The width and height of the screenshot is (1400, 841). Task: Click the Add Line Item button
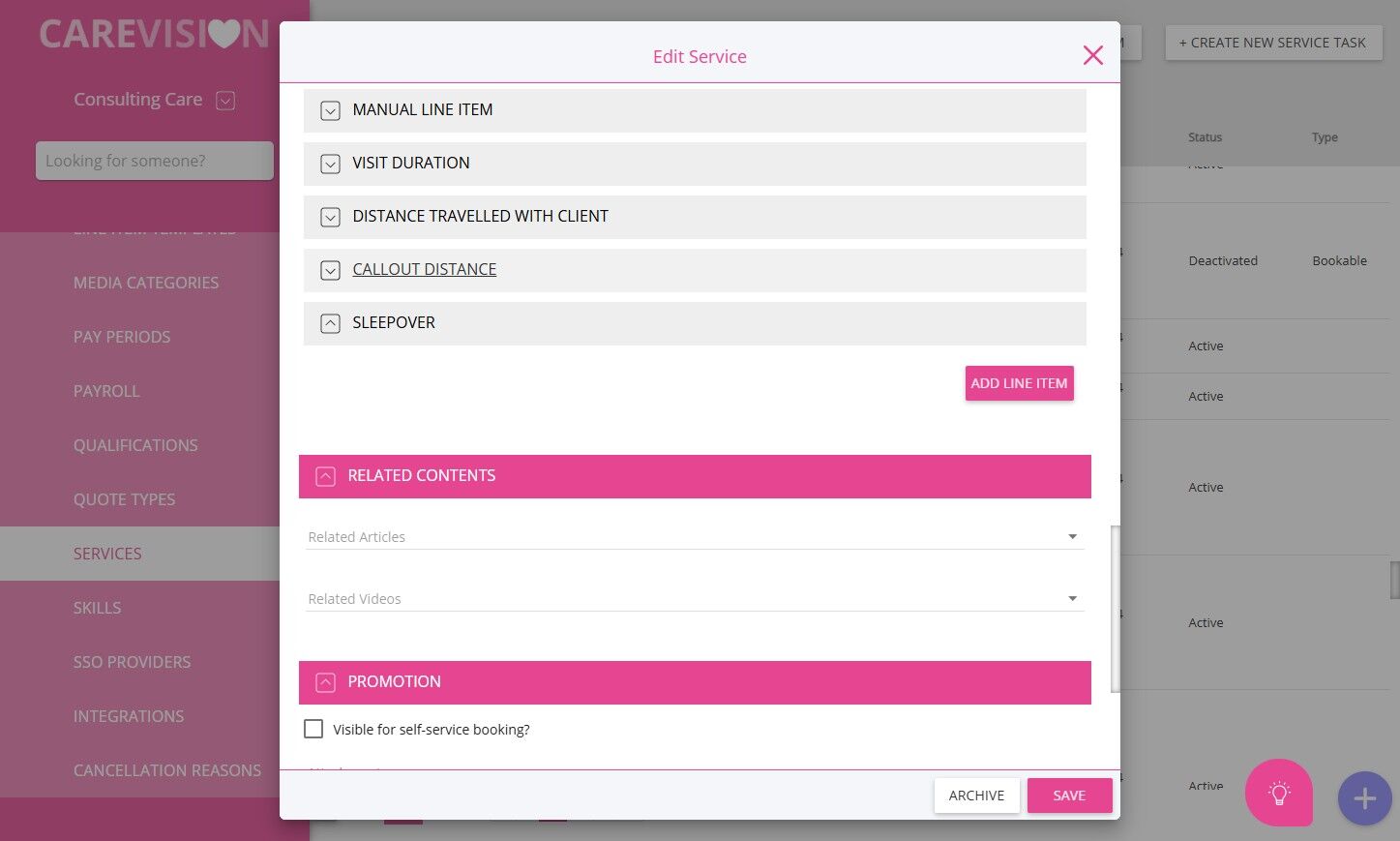1019,383
